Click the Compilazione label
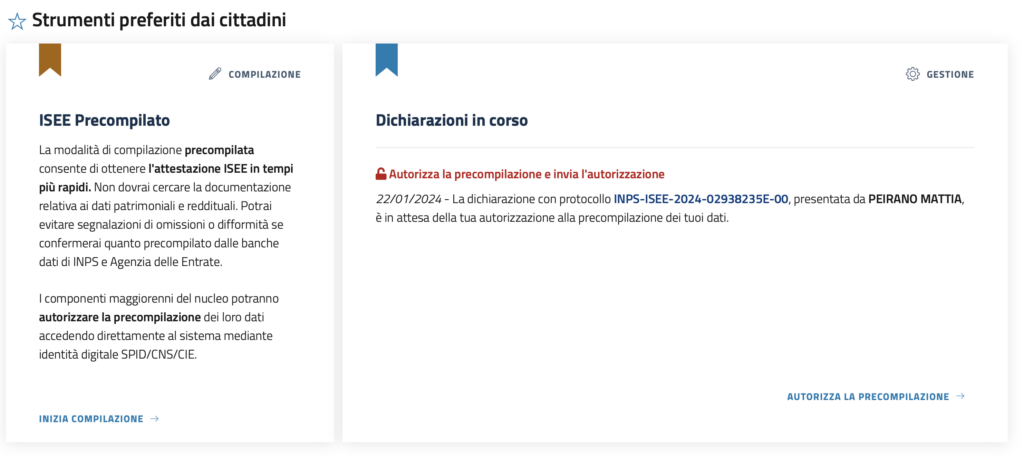 [264, 74]
